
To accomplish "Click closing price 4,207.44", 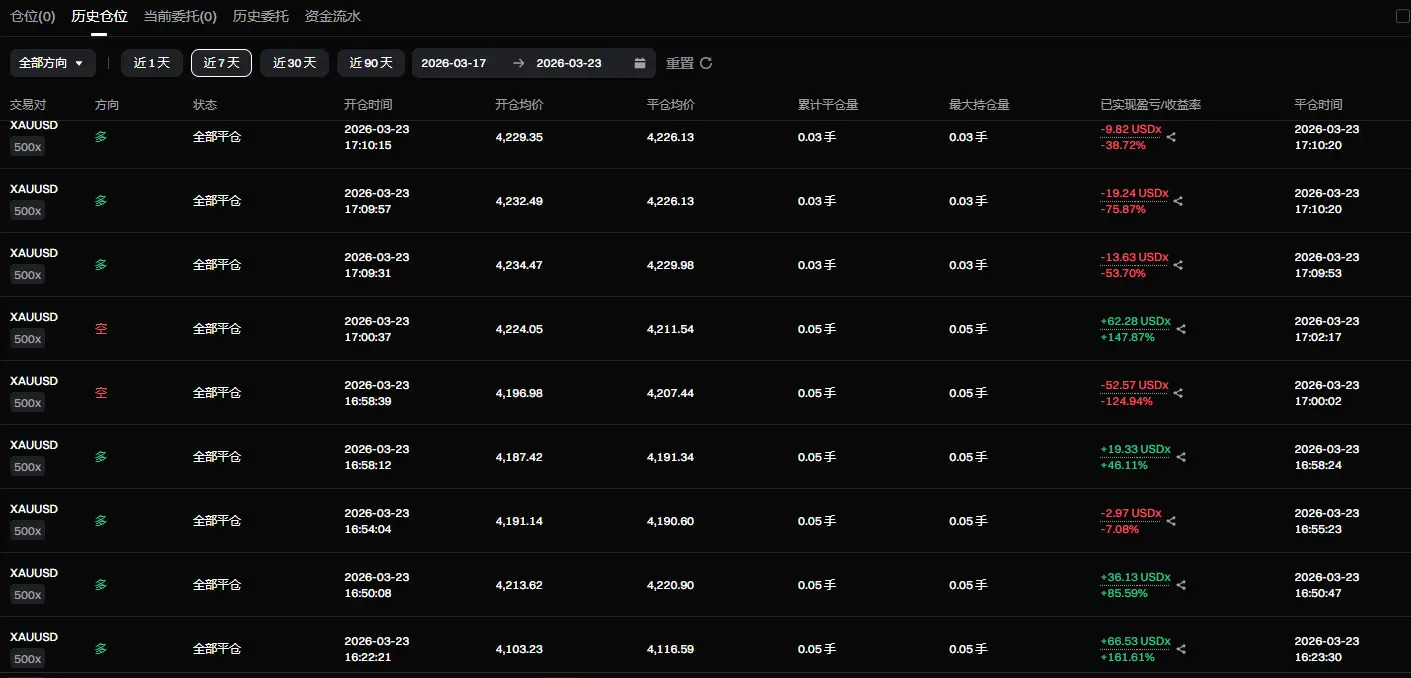I will point(670,393).
